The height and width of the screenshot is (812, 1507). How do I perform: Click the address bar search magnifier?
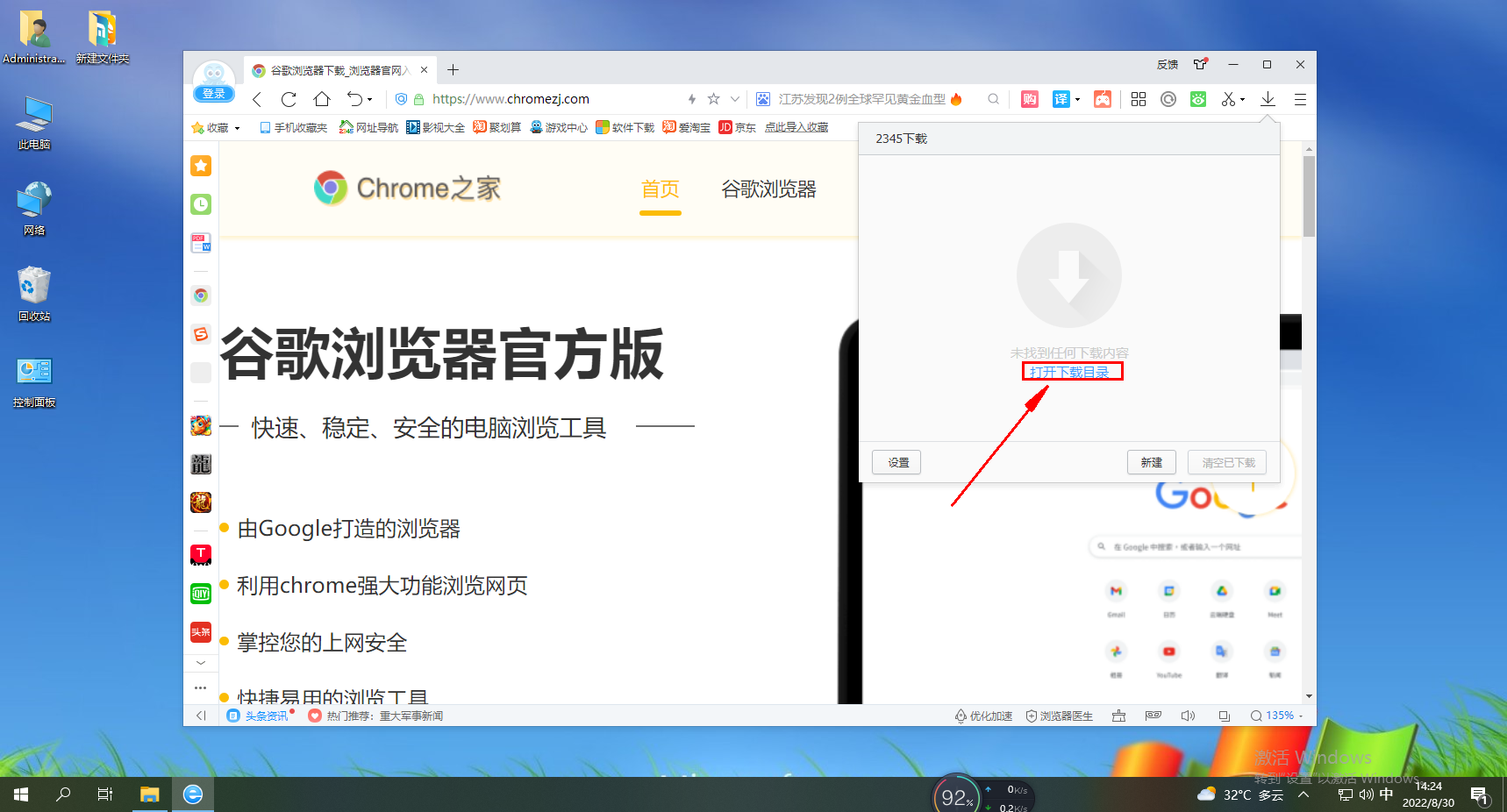(993, 99)
